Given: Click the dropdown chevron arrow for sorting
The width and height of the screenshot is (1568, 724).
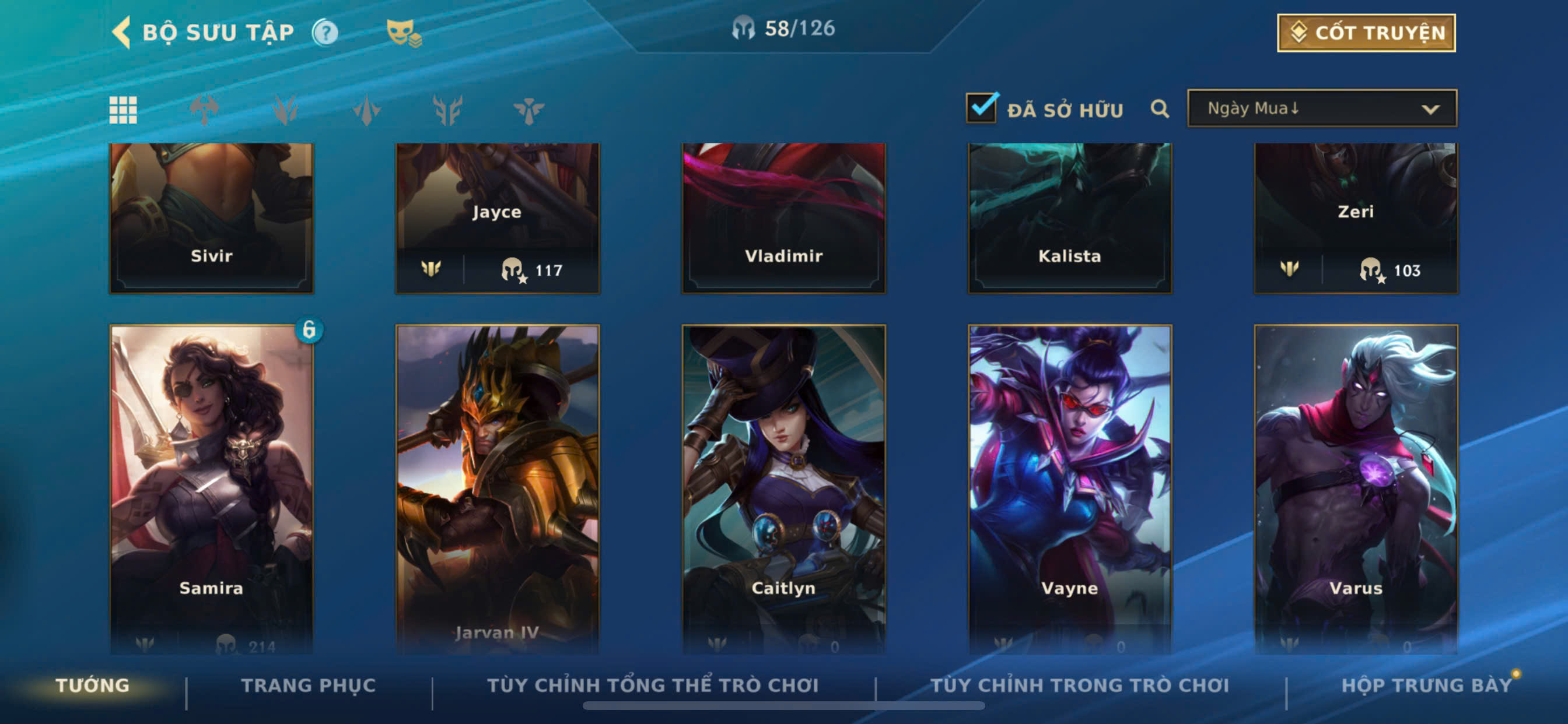Looking at the screenshot, I should 1430,110.
